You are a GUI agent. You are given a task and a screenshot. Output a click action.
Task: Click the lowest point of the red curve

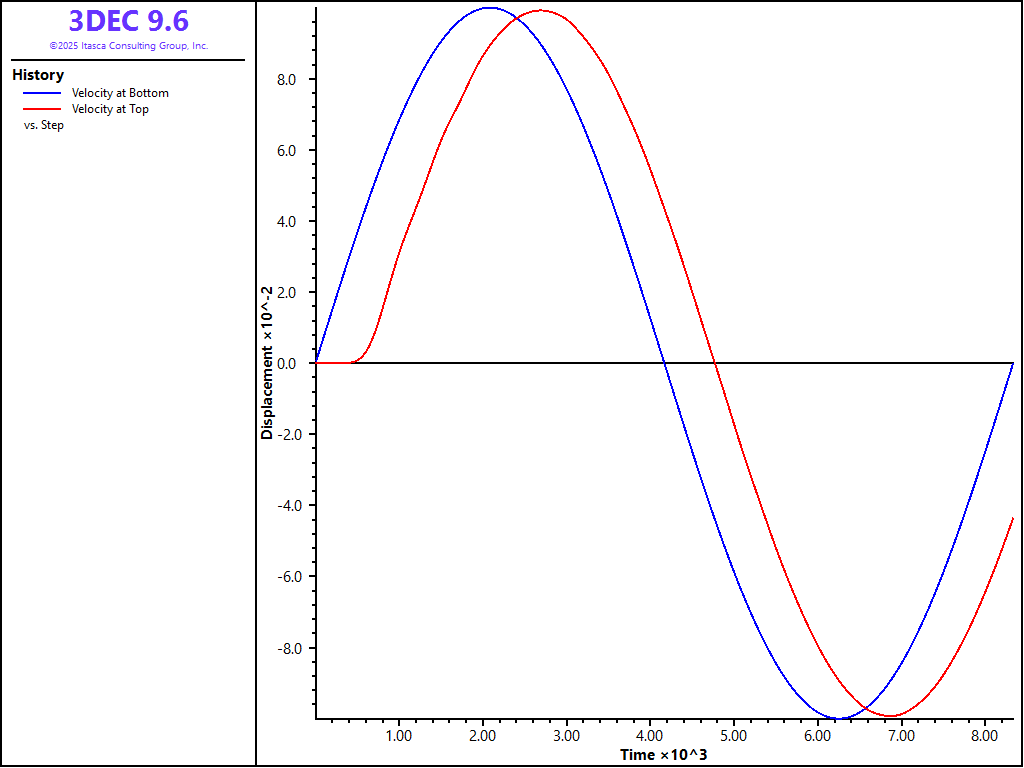(891, 716)
